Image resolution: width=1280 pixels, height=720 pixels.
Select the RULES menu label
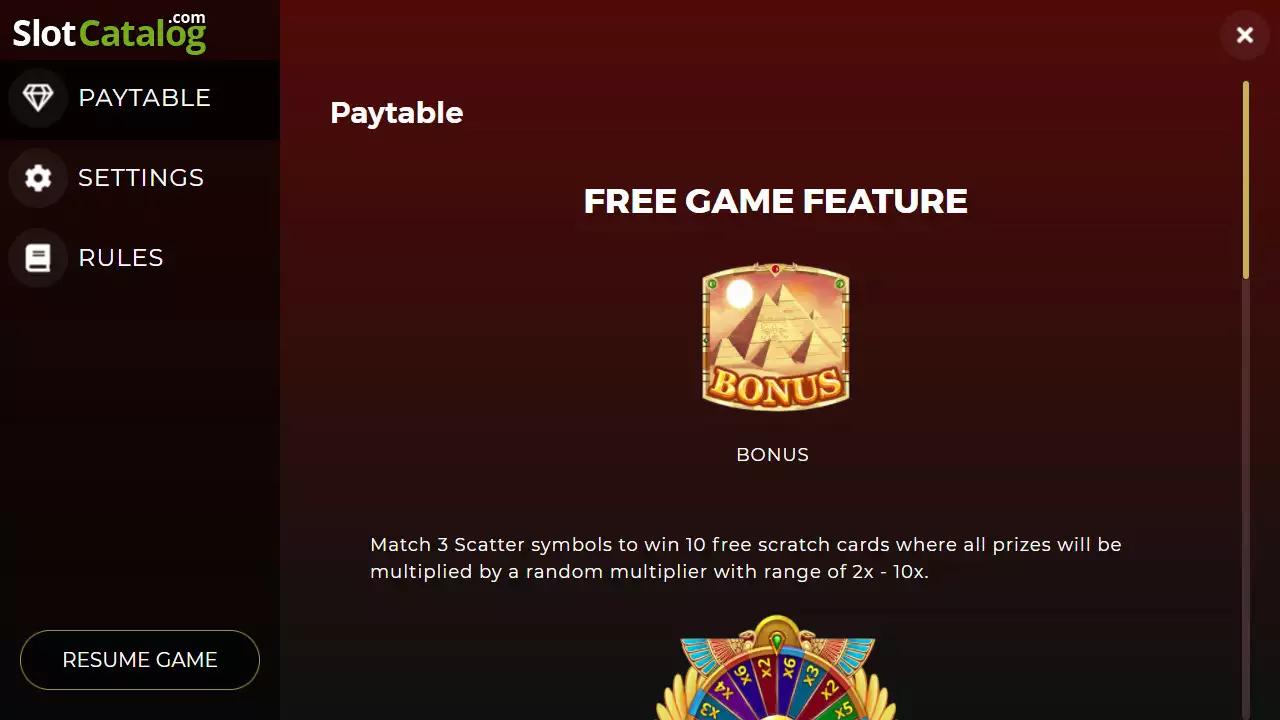pyautogui.click(x=121, y=258)
